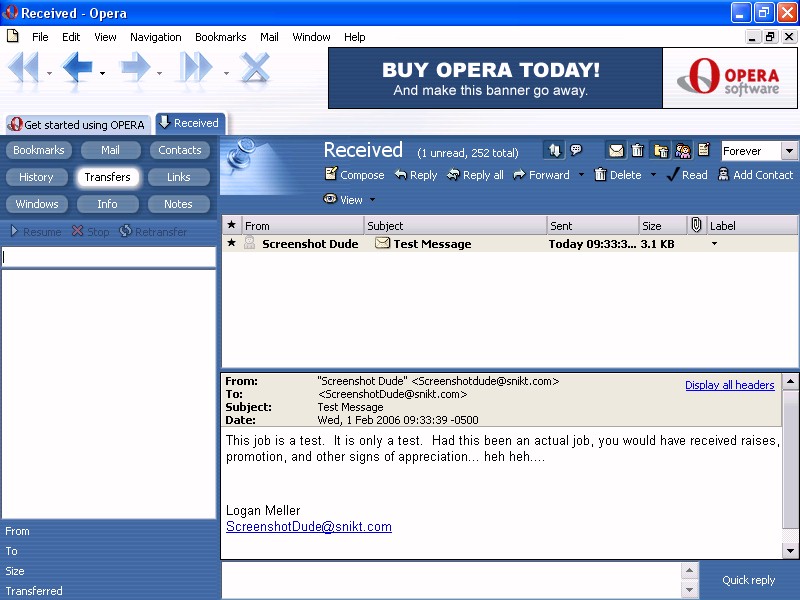Screen dimensions: 800x600
Task: Open the dropdown arrow beside the eye View button
Action: point(372,199)
